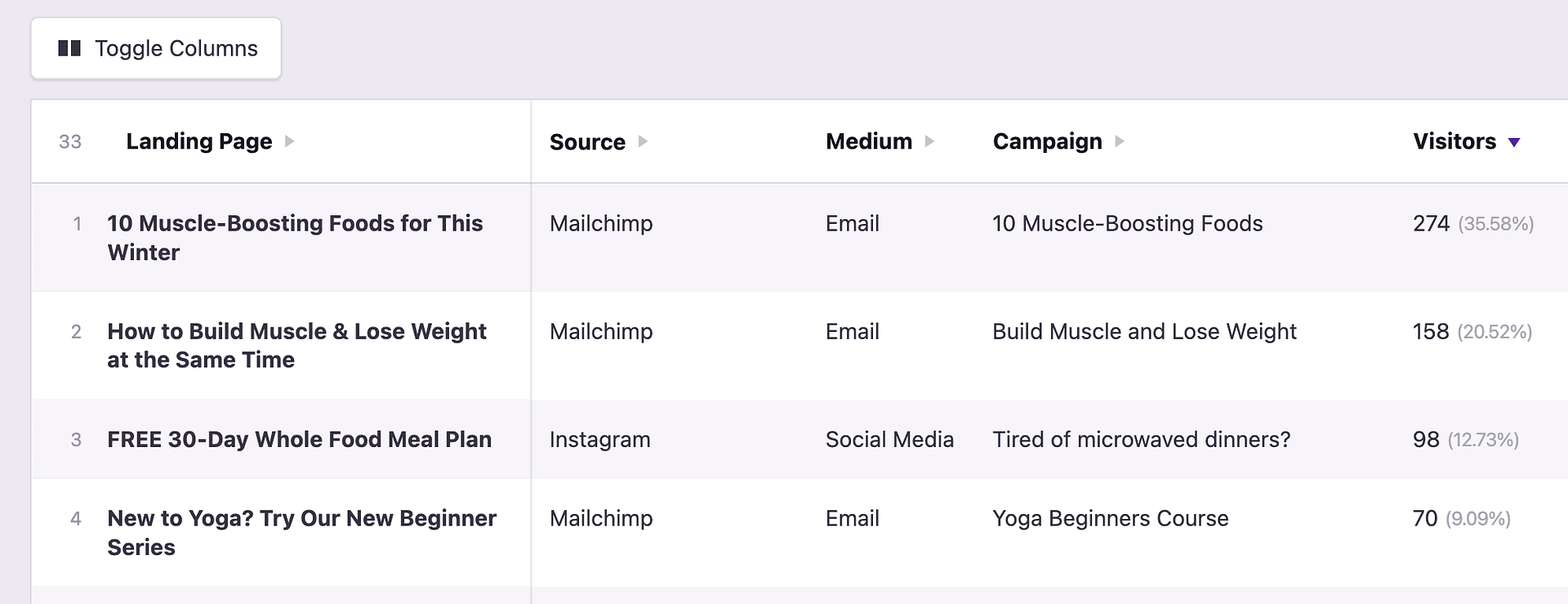This screenshot has height=604, width=1568.
Task: Toggle sorting on the Landing Page column
Action: pyautogui.click(x=198, y=141)
